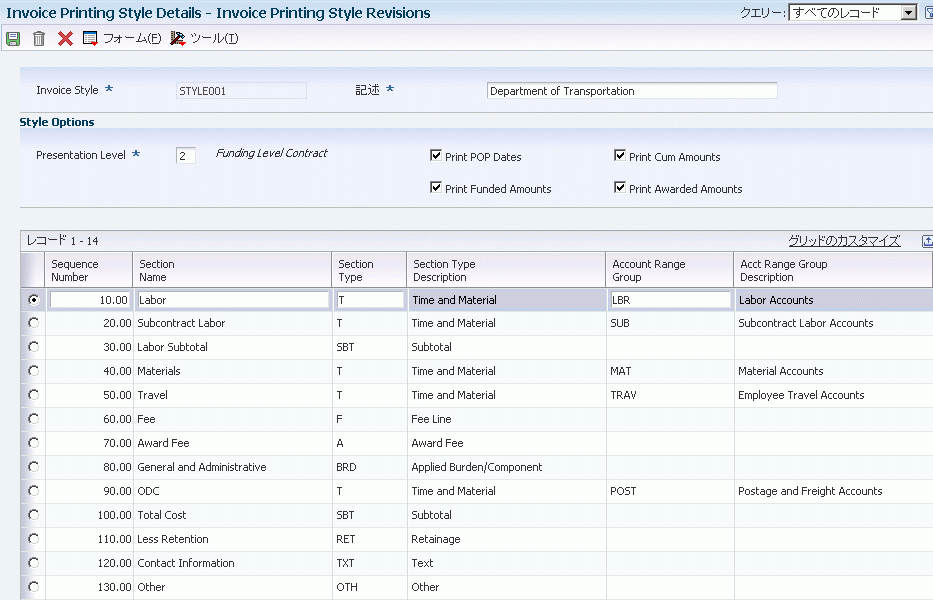933x600 pixels.
Task: Click the green Save disk icon
Action: pos(13,39)
